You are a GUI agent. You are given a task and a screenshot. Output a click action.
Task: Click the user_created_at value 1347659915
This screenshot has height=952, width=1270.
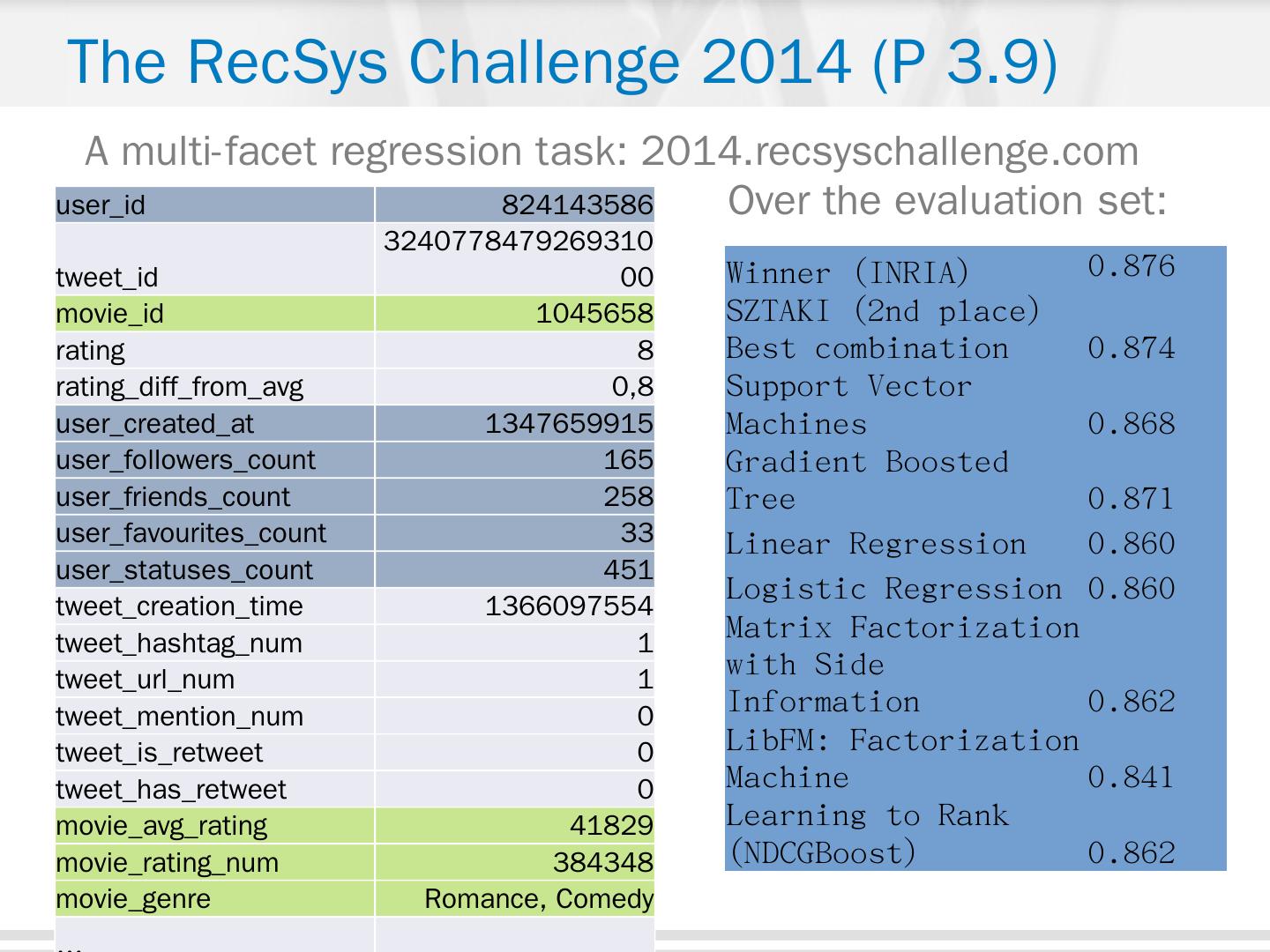569,424
